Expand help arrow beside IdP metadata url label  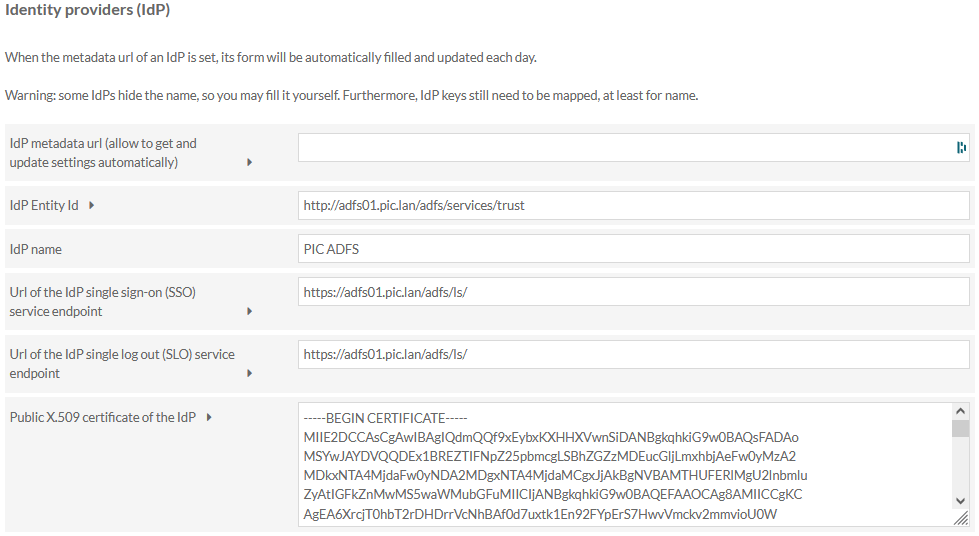tap(249, 162)
